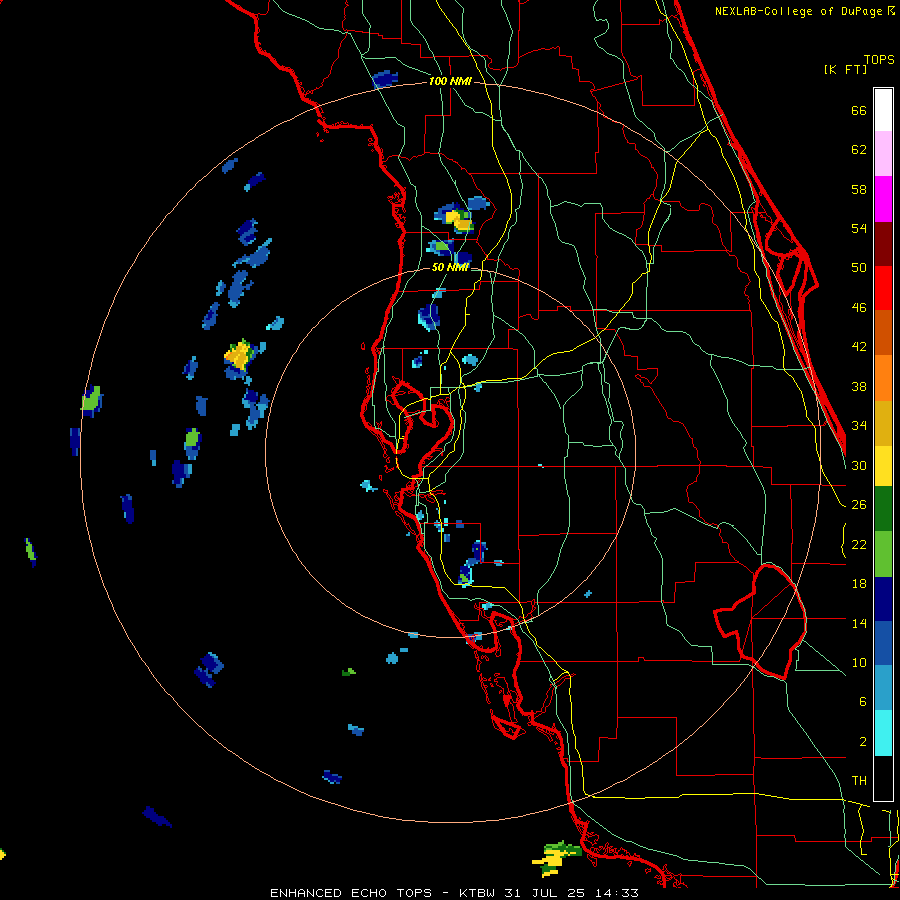
Task: Click the 30 value on the legend
Action: click(x=859, y=465)
